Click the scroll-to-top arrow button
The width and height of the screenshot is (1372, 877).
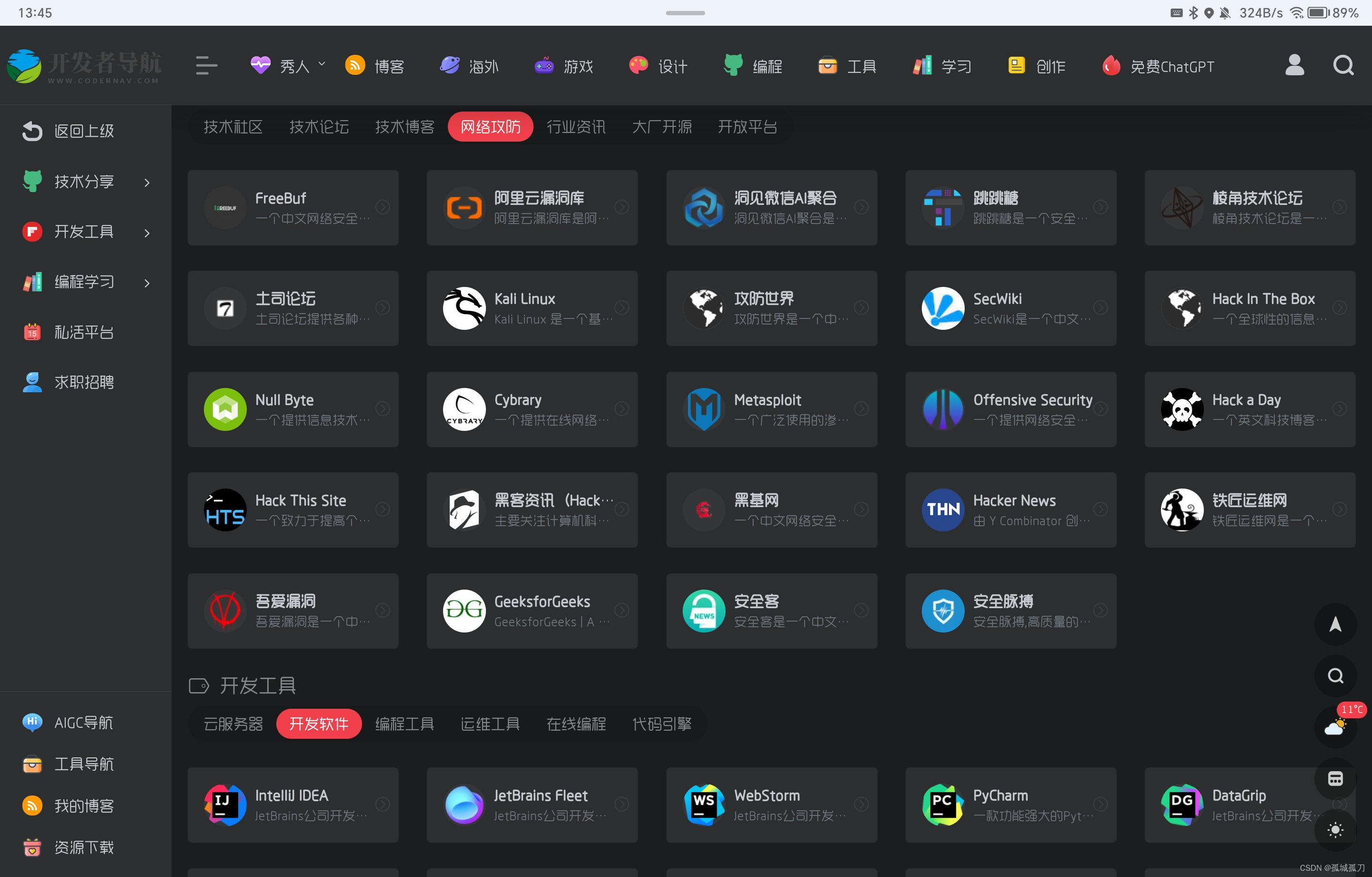[1335, 624]
